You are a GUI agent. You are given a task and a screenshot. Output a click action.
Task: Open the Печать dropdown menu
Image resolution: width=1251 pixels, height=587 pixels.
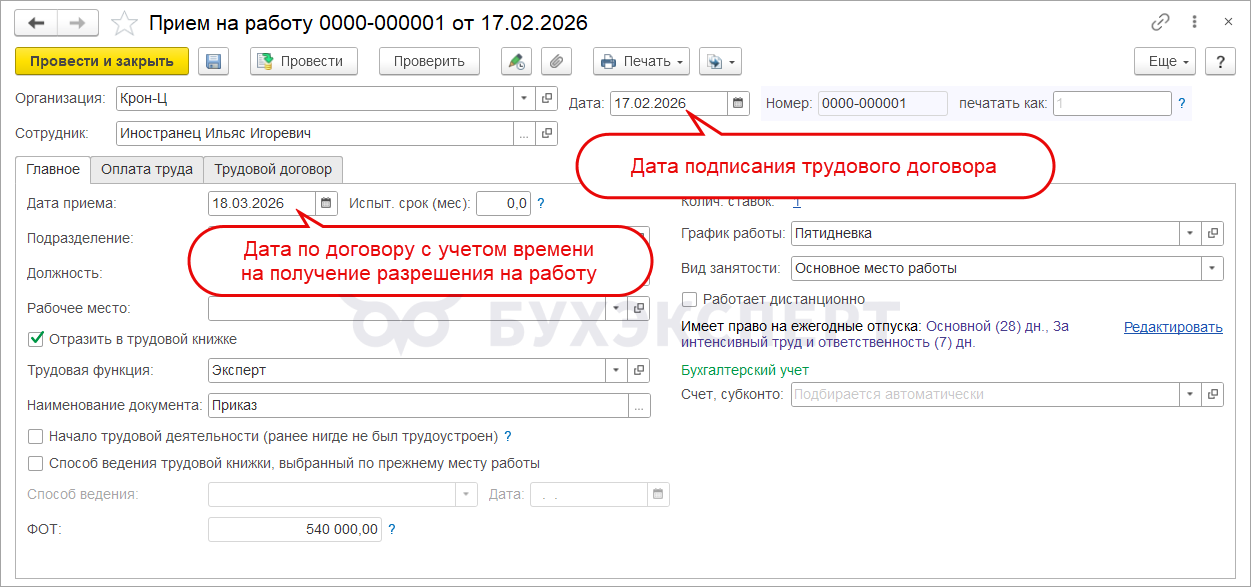tap(641, 61)
